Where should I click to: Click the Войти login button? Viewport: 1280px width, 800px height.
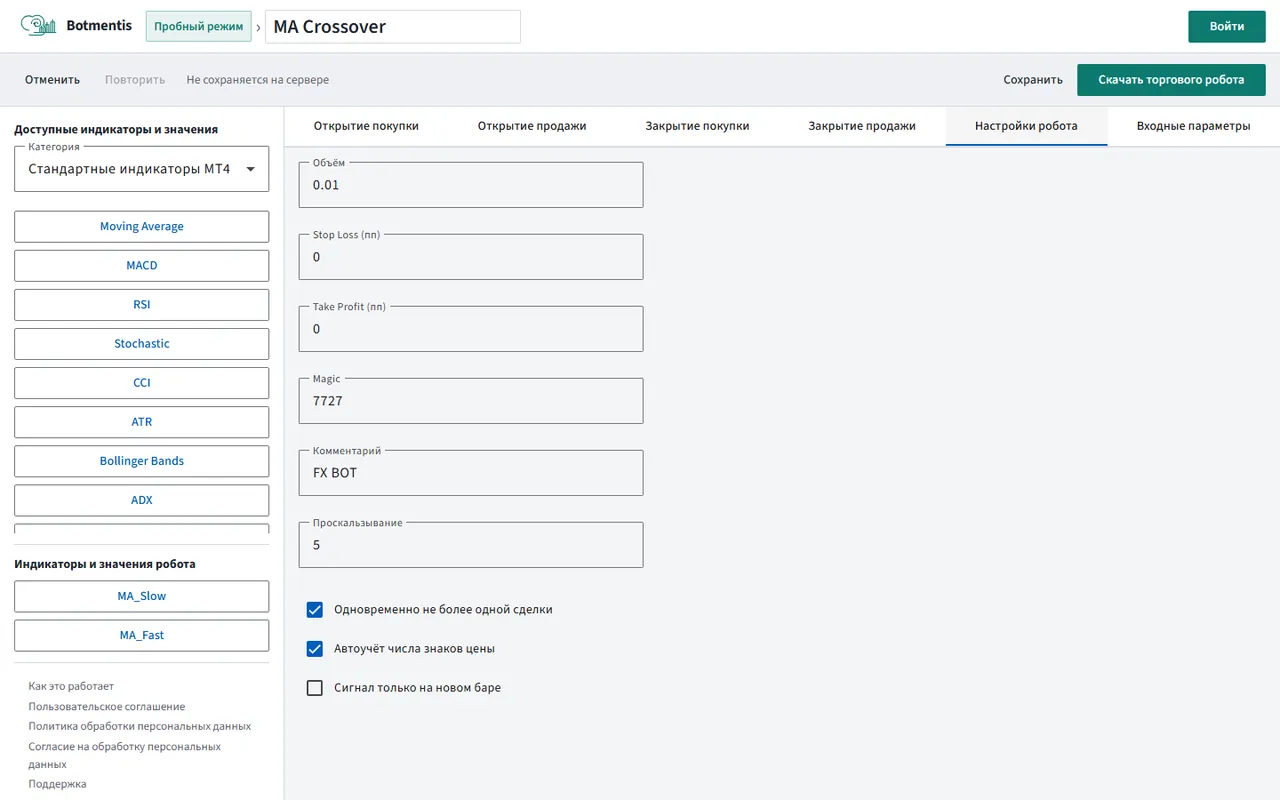1227,26
